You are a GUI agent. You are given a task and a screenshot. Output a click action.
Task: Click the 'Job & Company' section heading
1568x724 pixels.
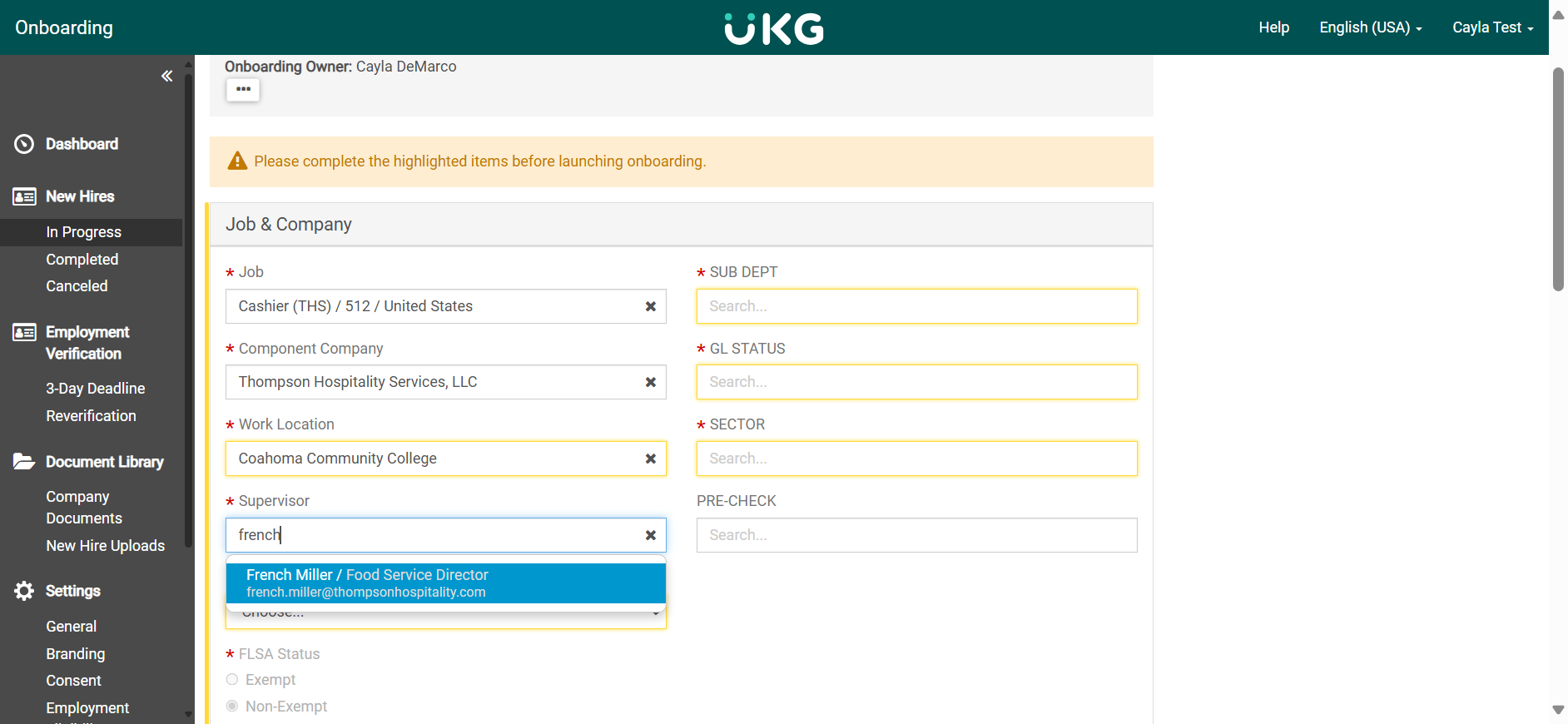coord(289,225)
